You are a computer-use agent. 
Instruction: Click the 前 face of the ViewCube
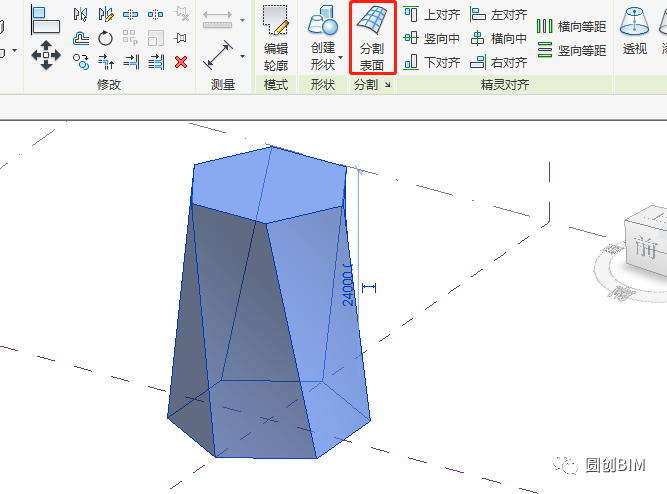646,248
